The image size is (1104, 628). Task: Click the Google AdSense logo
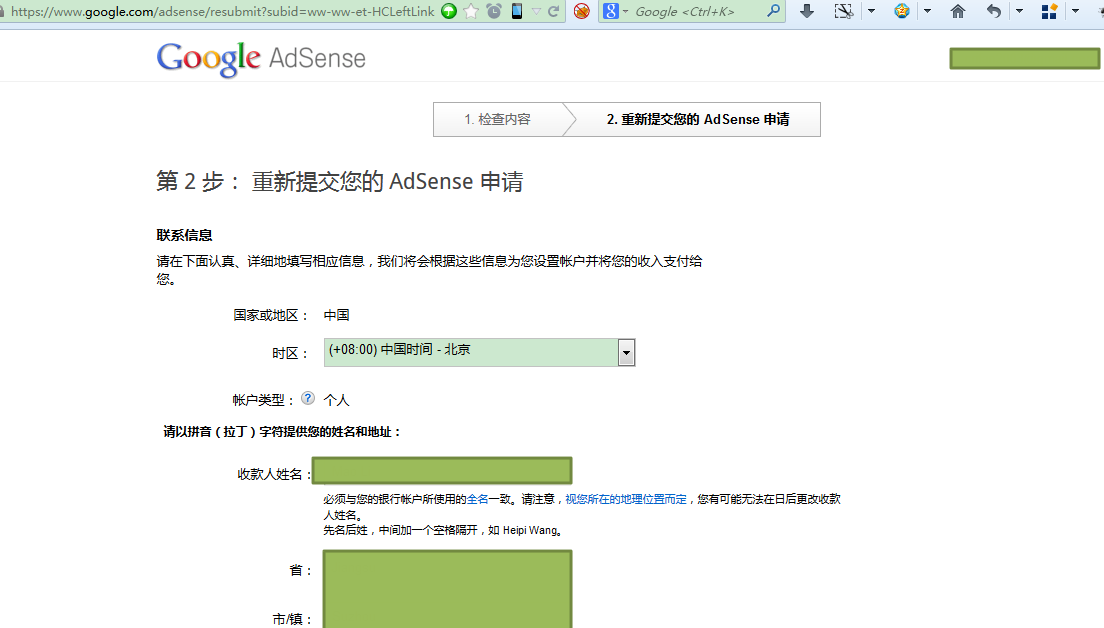click(x=261, y=58)
